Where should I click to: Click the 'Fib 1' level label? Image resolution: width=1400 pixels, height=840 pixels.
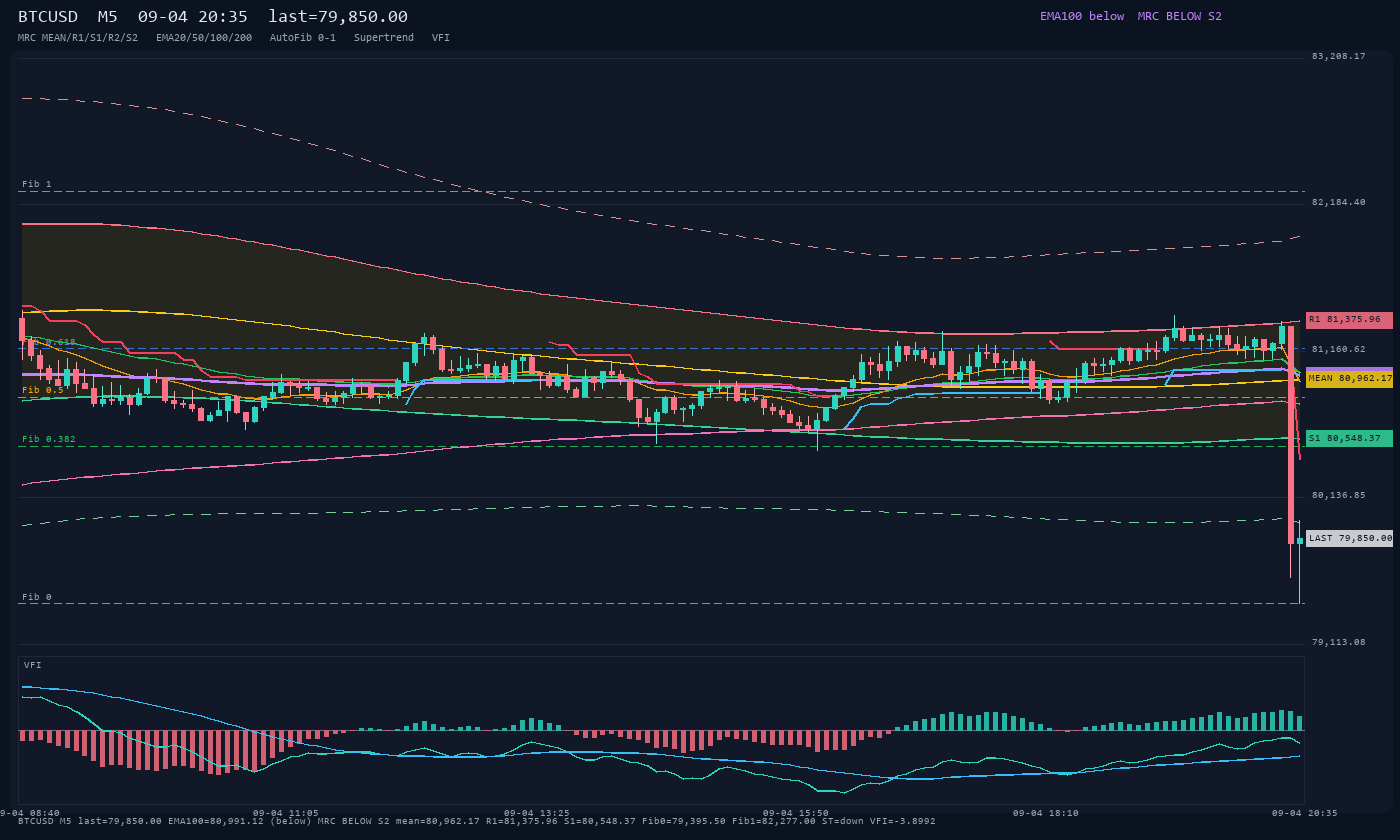pyautogui.click(x=37, y=185)
